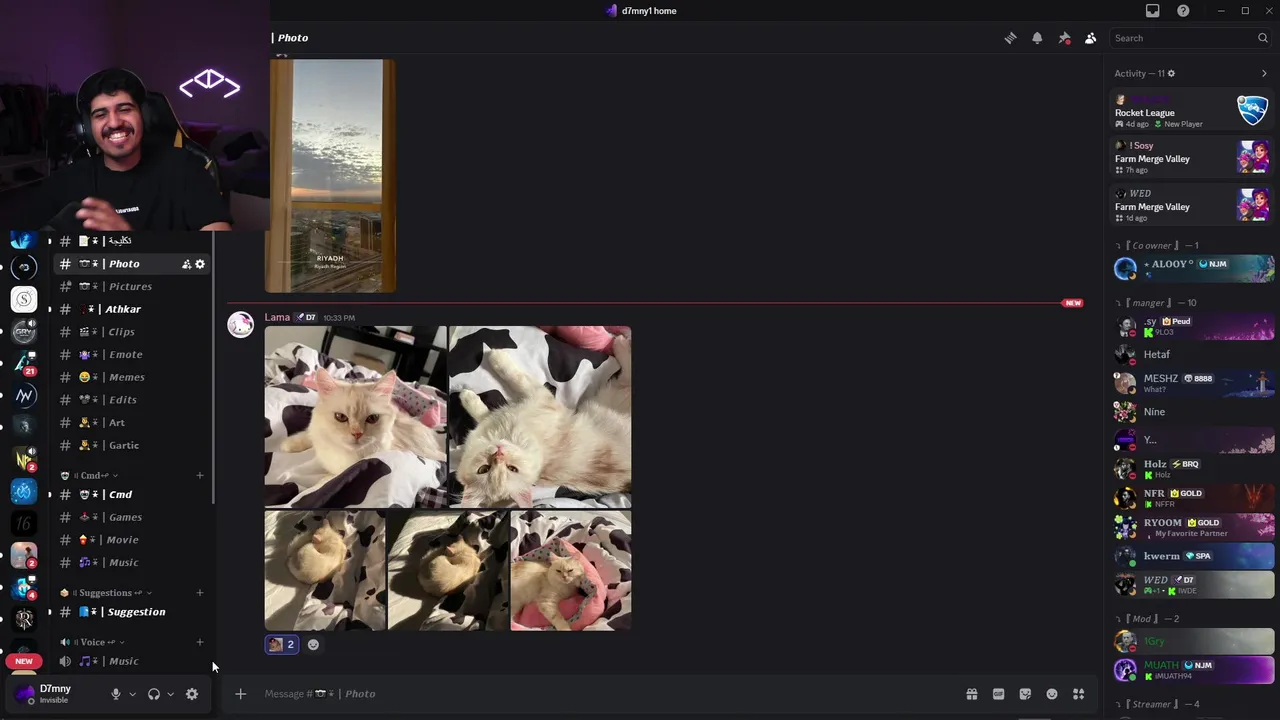Toggle the member list icon
1280x720 pixels.
[x=1090, y=38]
